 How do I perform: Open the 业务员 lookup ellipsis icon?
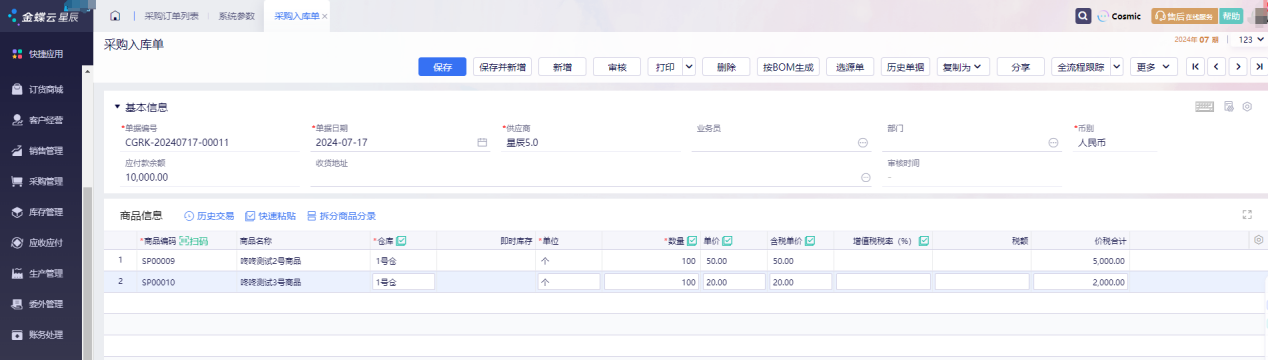coord(862,143)
